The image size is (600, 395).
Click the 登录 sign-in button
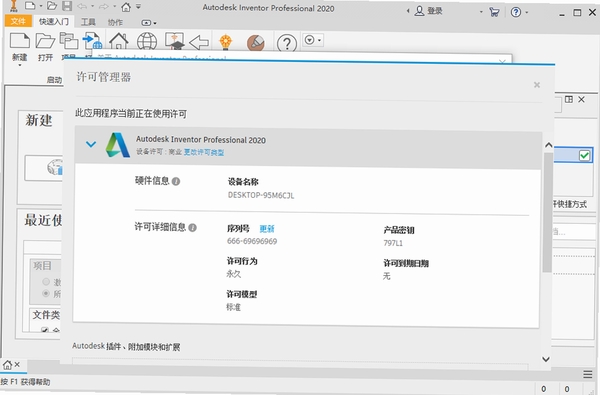[x=429, y=11]
